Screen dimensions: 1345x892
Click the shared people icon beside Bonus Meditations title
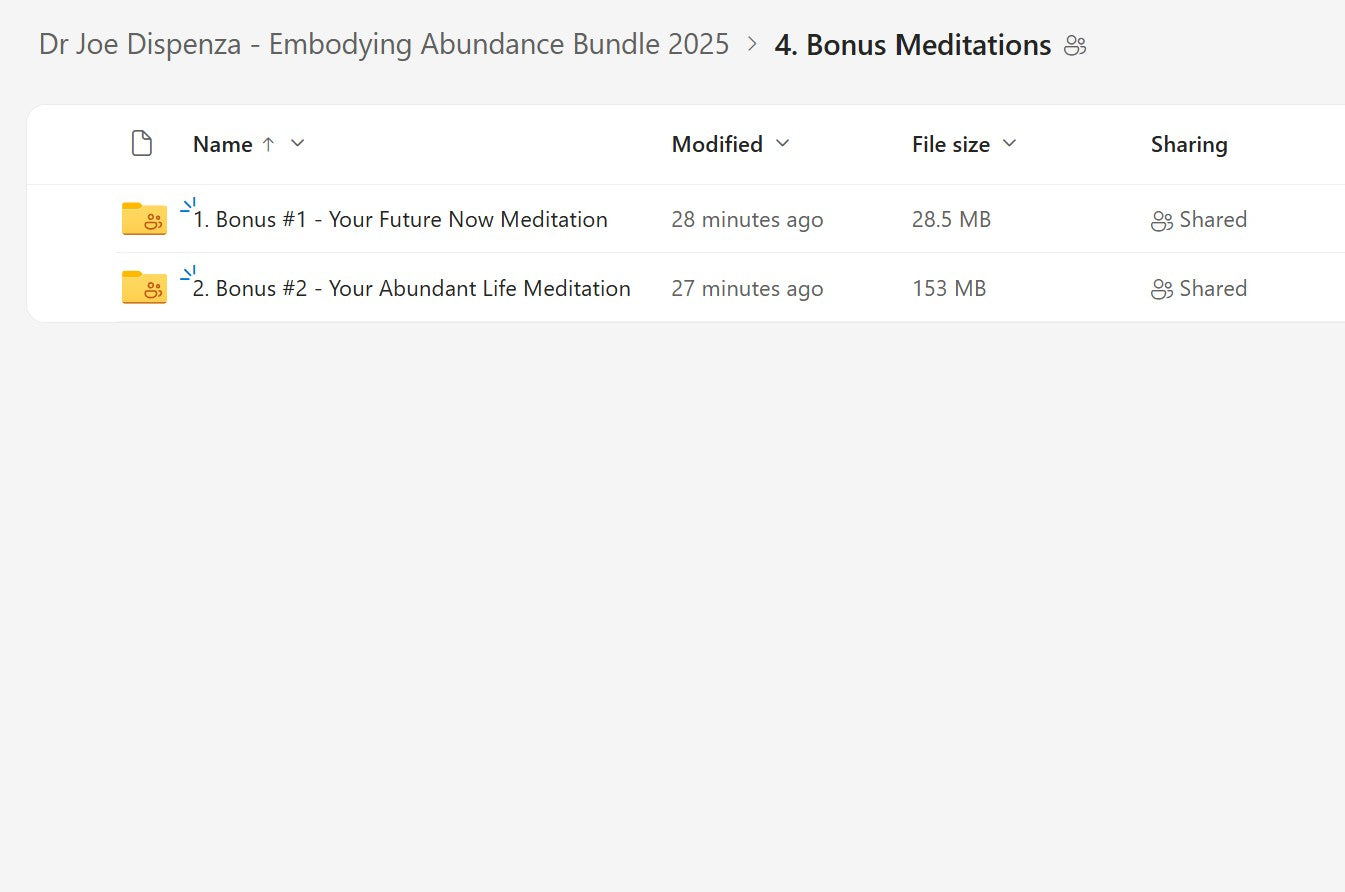[1075, 46]
